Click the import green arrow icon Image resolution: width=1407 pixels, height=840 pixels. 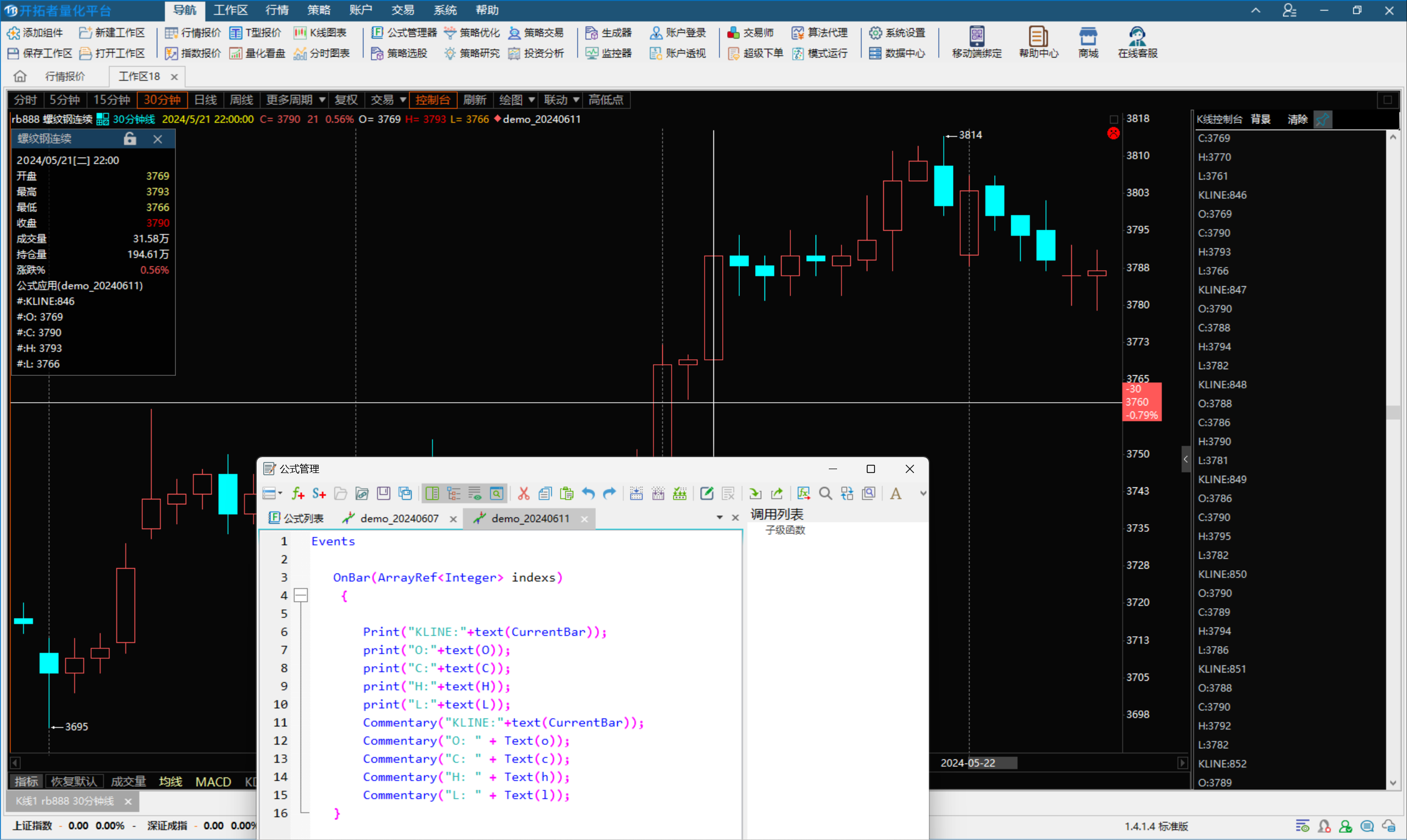click(x=755, y=493)
